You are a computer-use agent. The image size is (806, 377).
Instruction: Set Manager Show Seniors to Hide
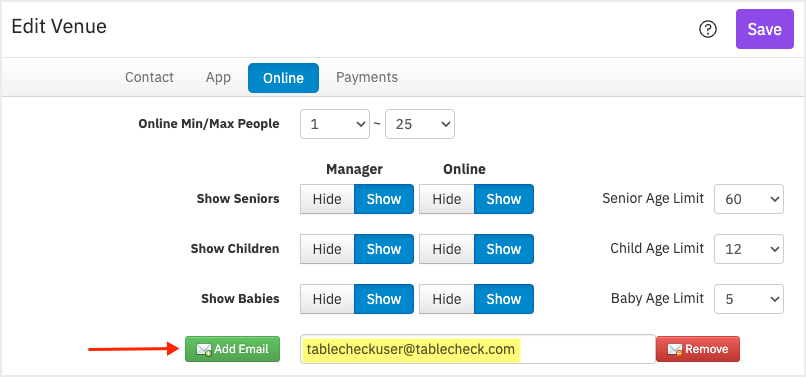327,199
